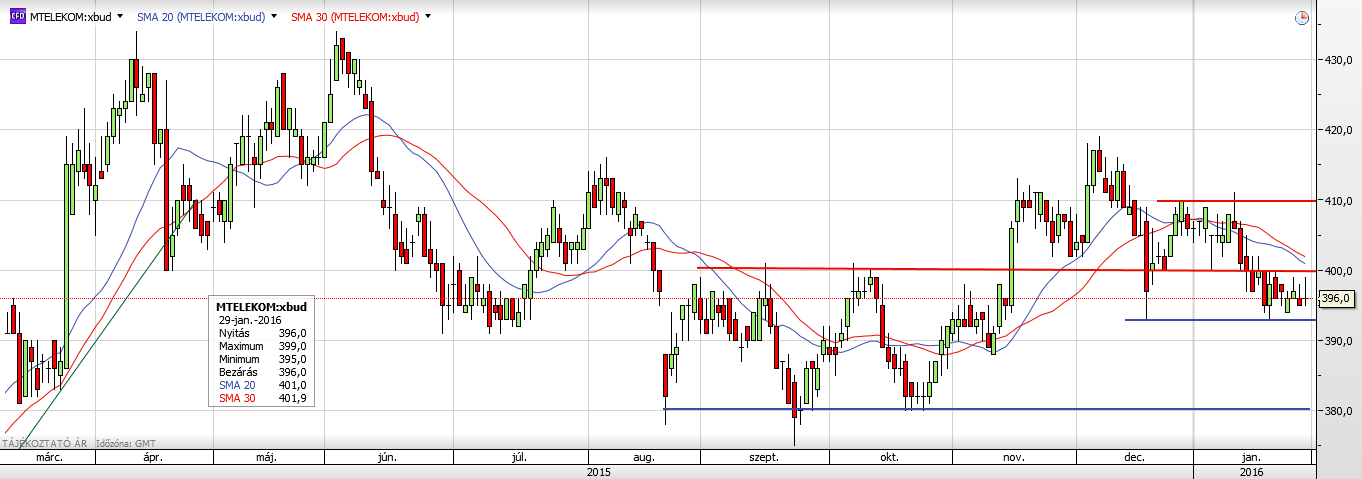Viewport: 1362px width, 479px height.
Task: Open the SMA 20 indicator dropdown
Action: click(x=274, y=17)
